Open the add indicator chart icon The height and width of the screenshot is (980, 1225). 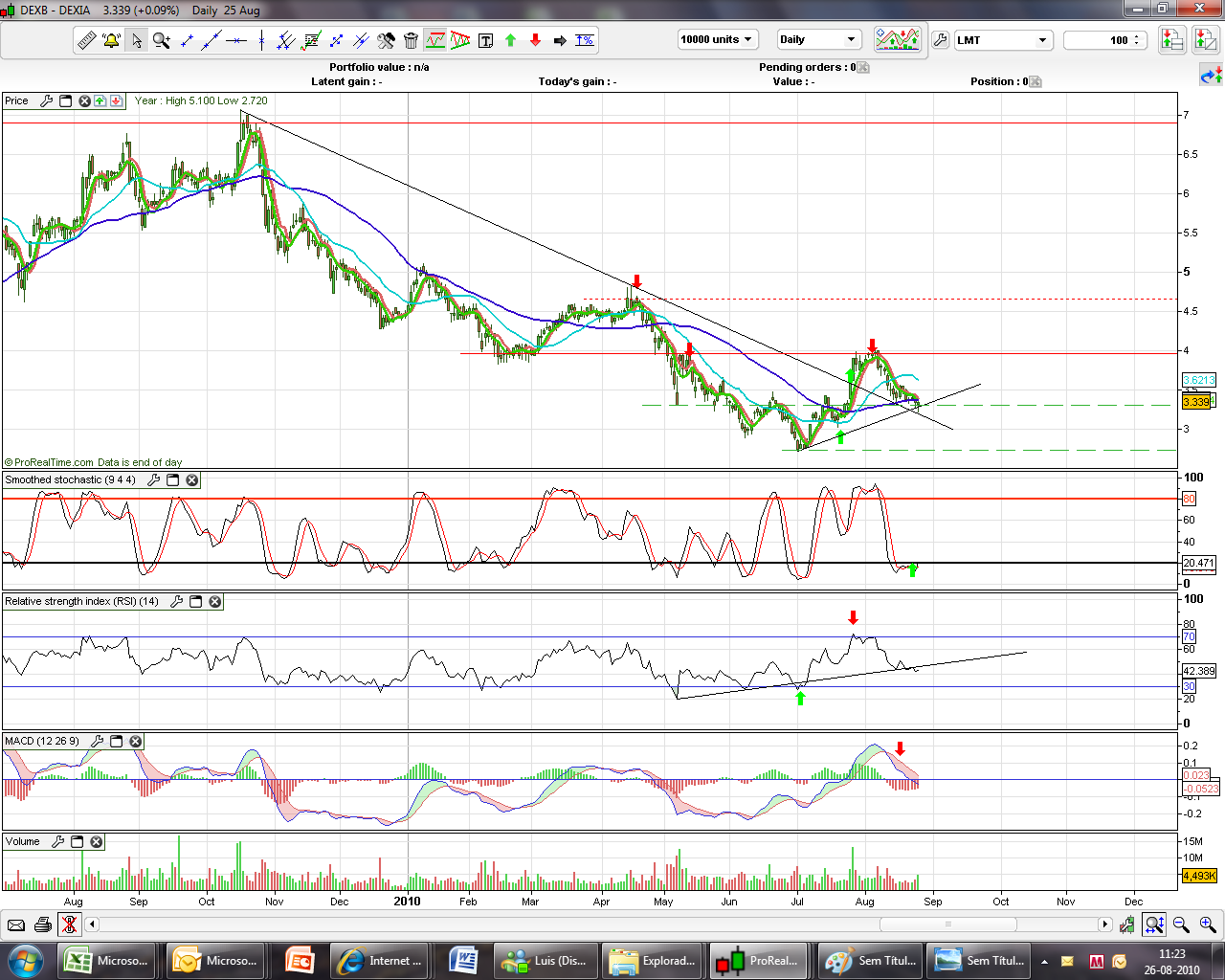[x=897, y=40]
